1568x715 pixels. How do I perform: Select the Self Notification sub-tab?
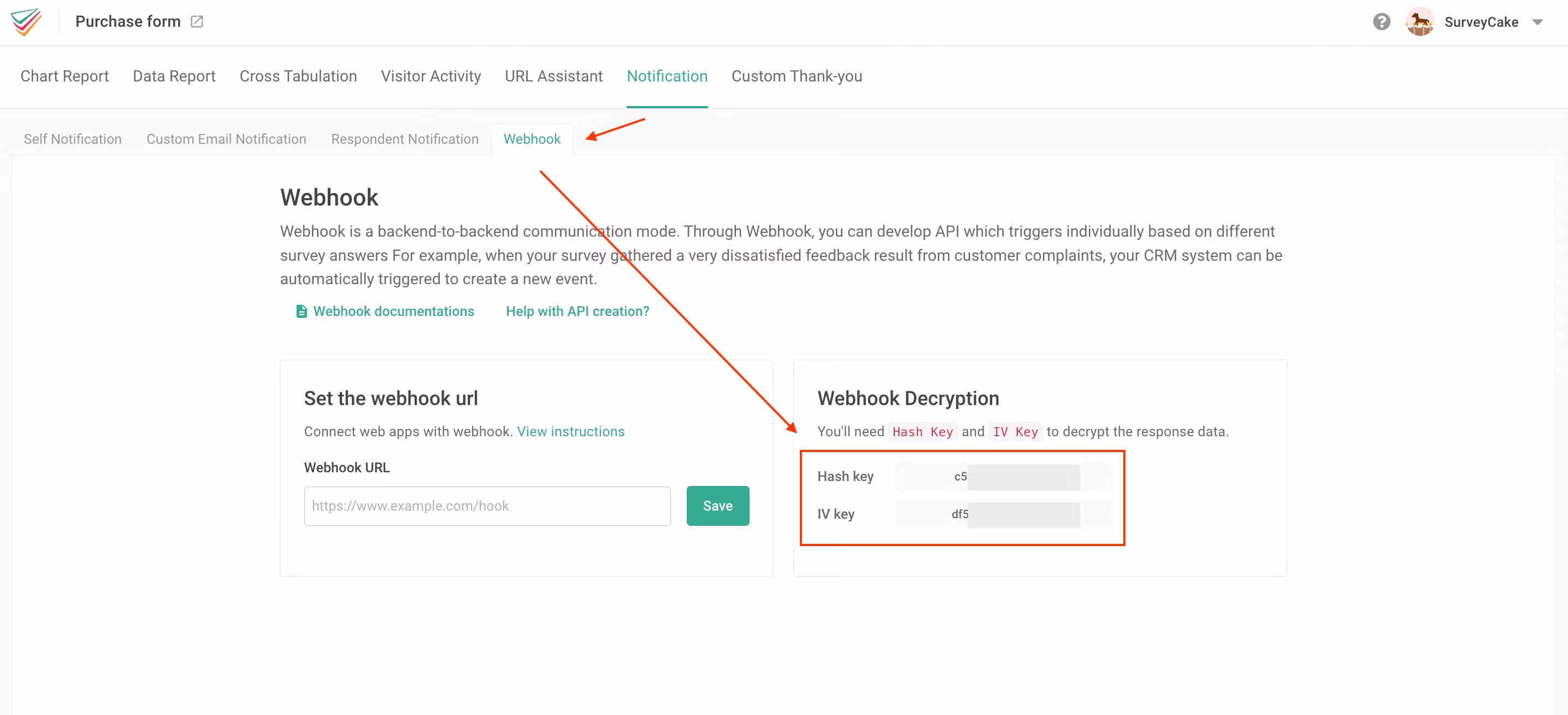pyautogui.click(x=73, y=139)
